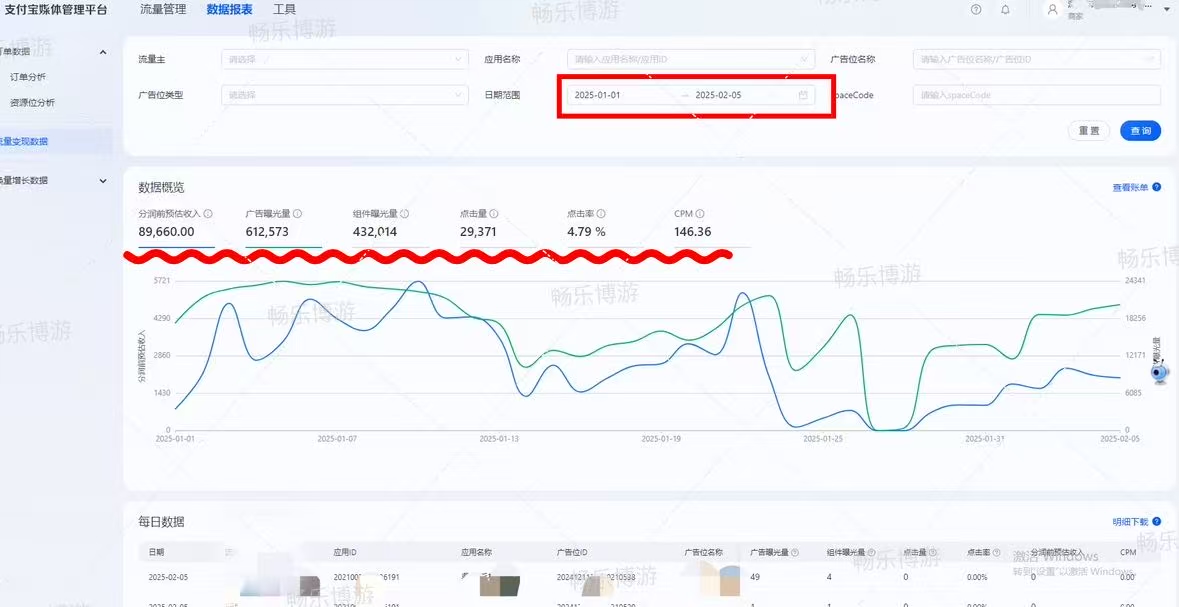Click the 明细下载 download link
Image resolution: width=1179 pixels, height=607 pixels.
click(1130, 521)
